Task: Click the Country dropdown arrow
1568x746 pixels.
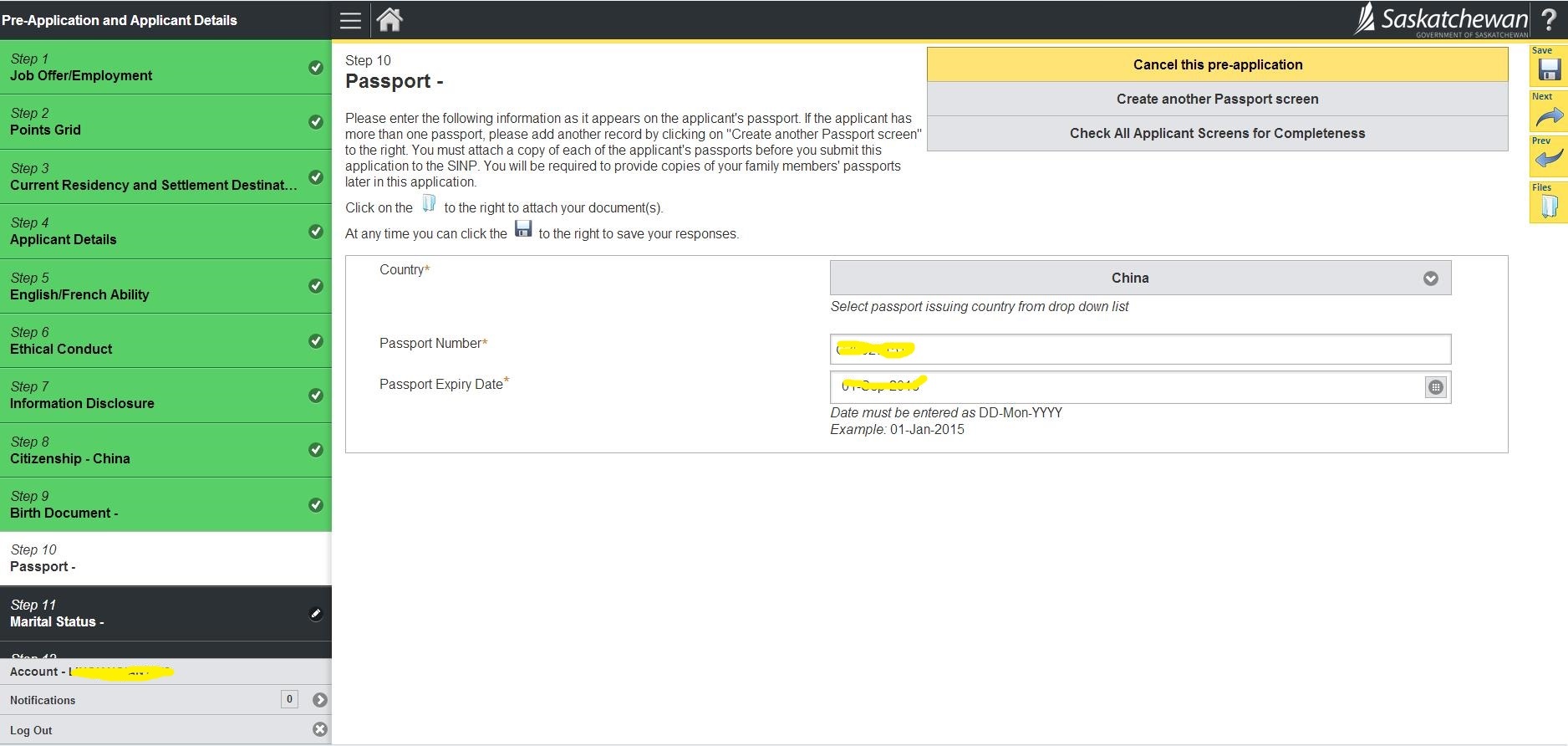Action: (1430, 278)
